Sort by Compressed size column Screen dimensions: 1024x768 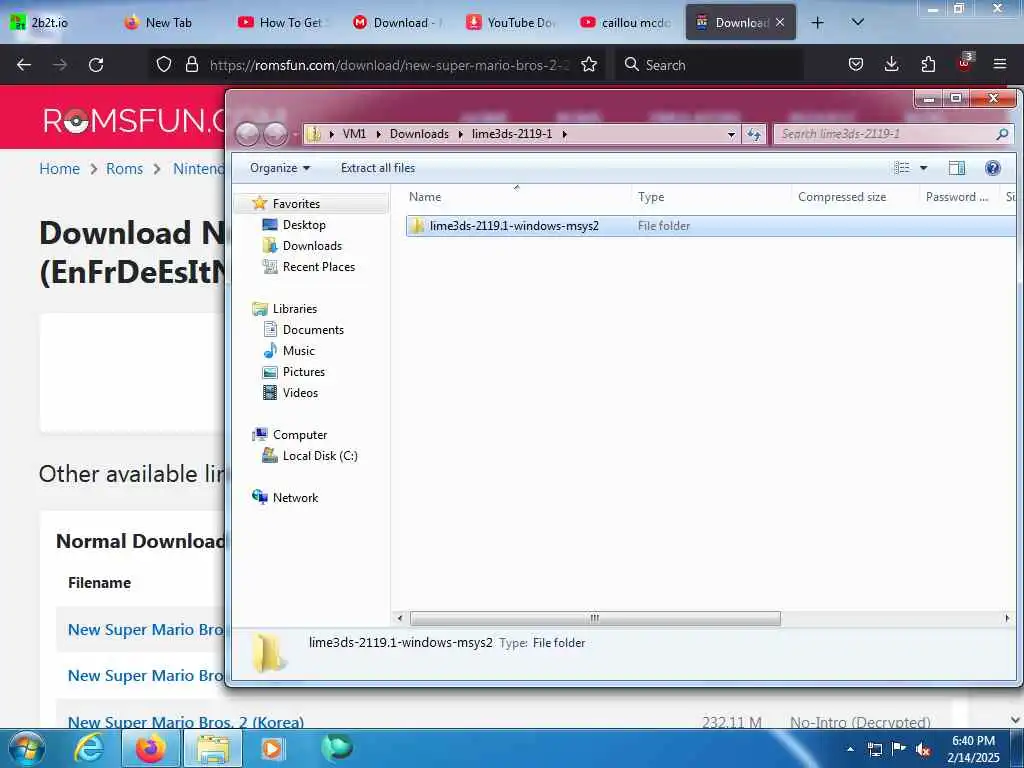842,197
